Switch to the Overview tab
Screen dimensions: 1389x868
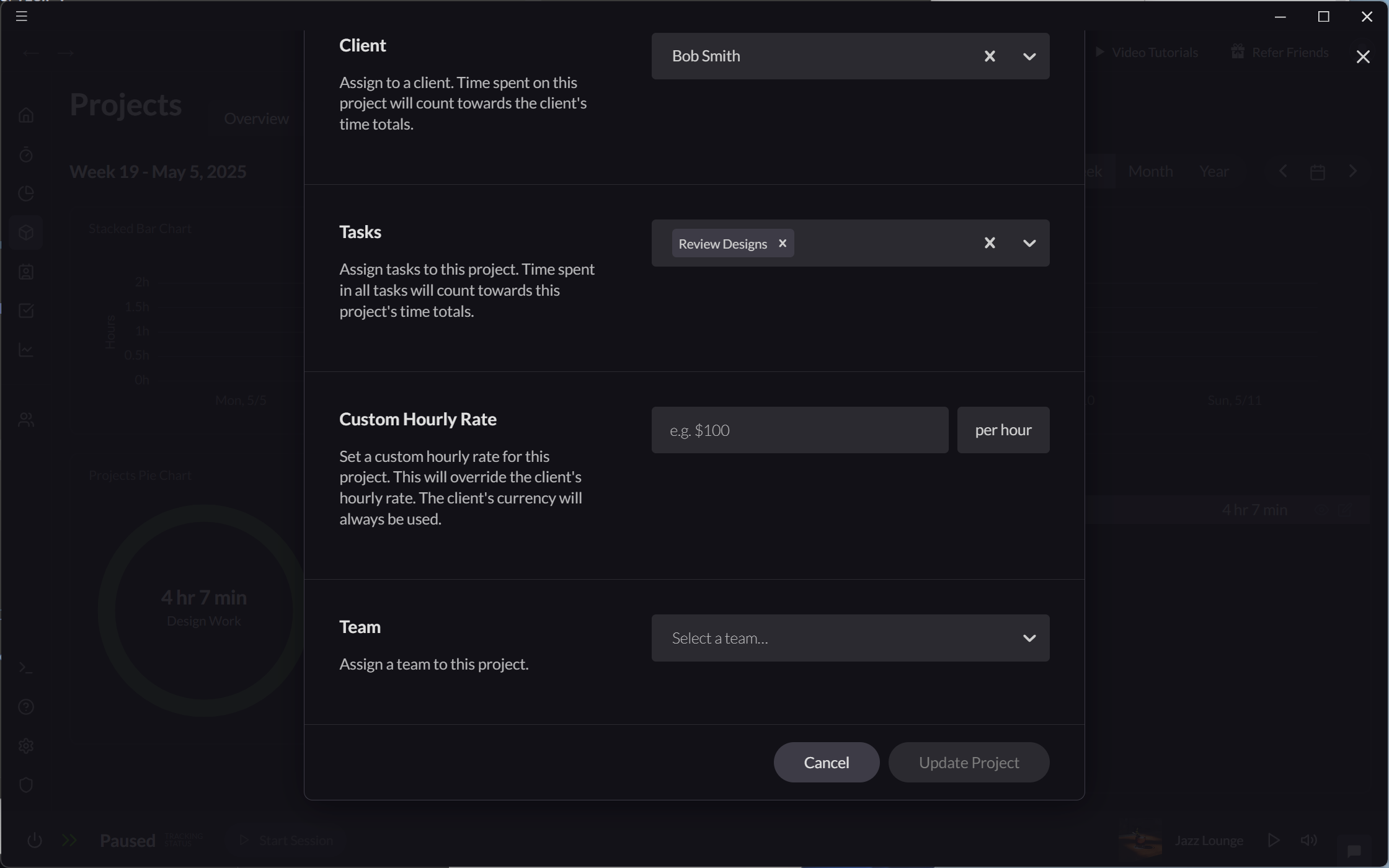256,118
